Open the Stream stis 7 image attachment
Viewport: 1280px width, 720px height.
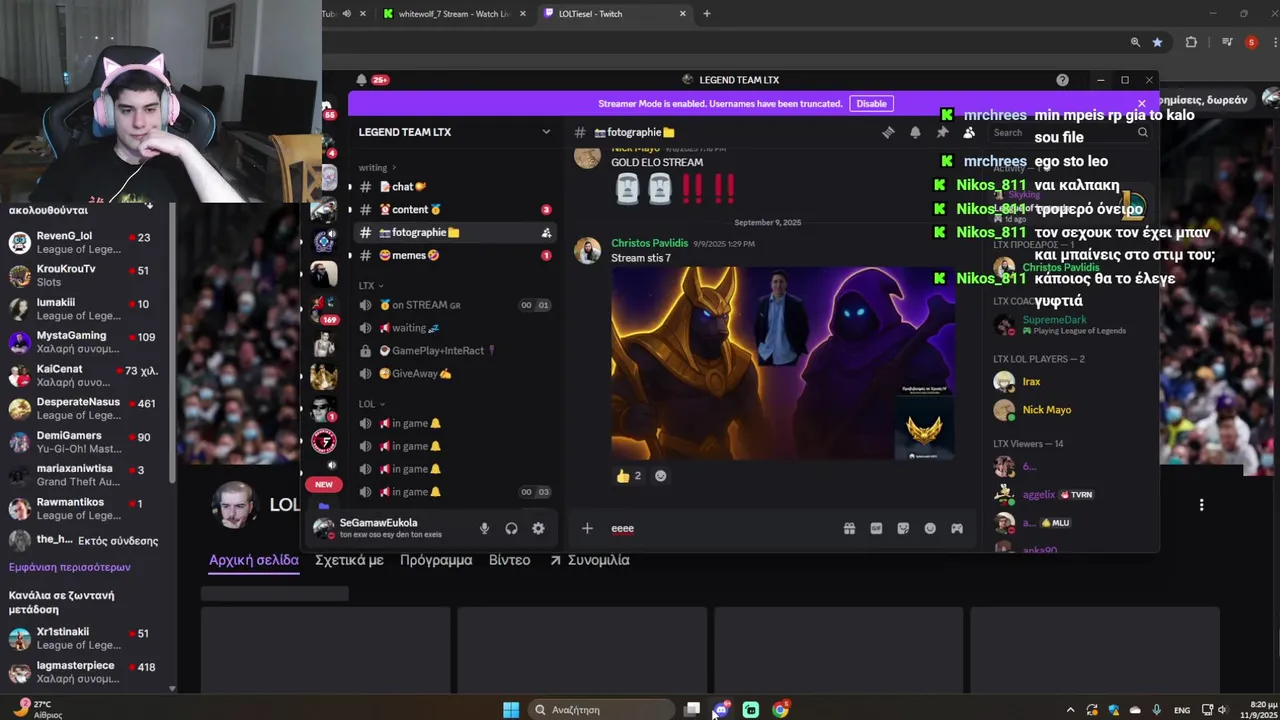(783, 364)
